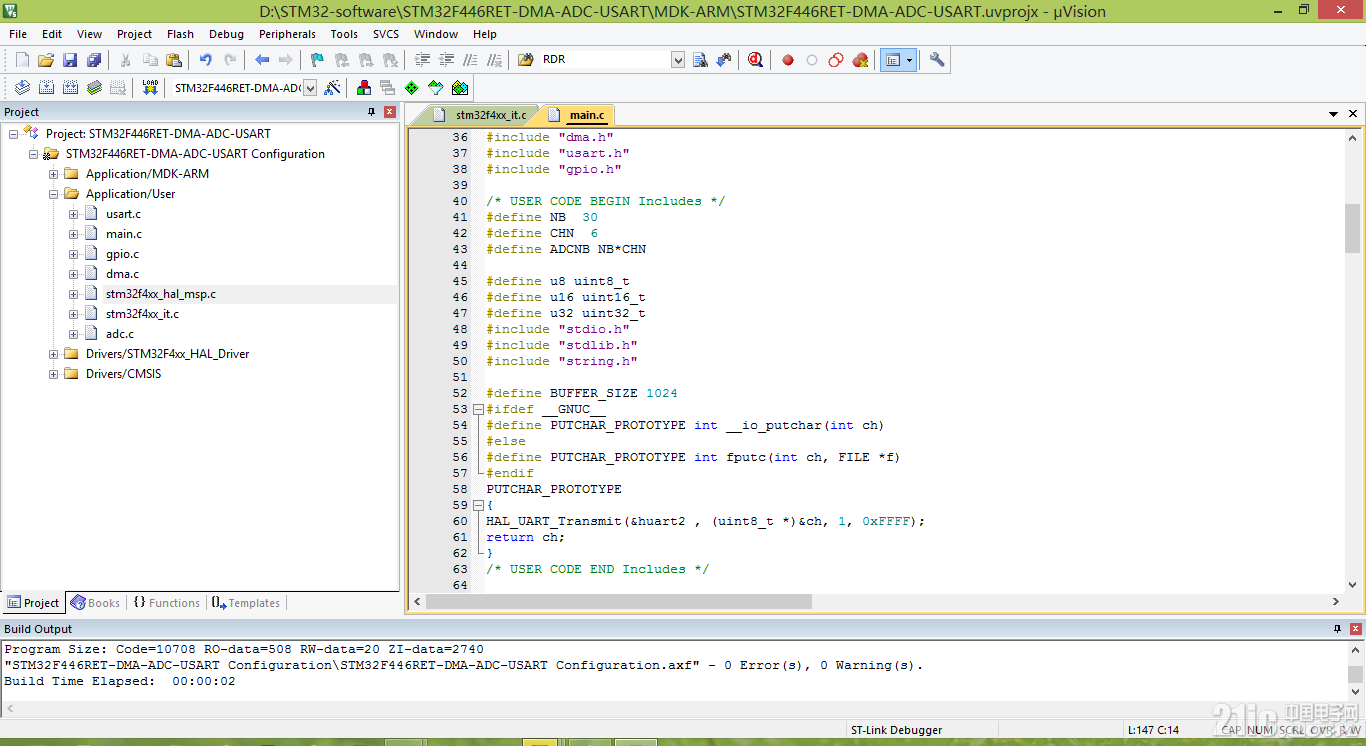Viewport: 1366px width, 746px height.
Task: Open the Debug menu
Action: tap(226, 34)
